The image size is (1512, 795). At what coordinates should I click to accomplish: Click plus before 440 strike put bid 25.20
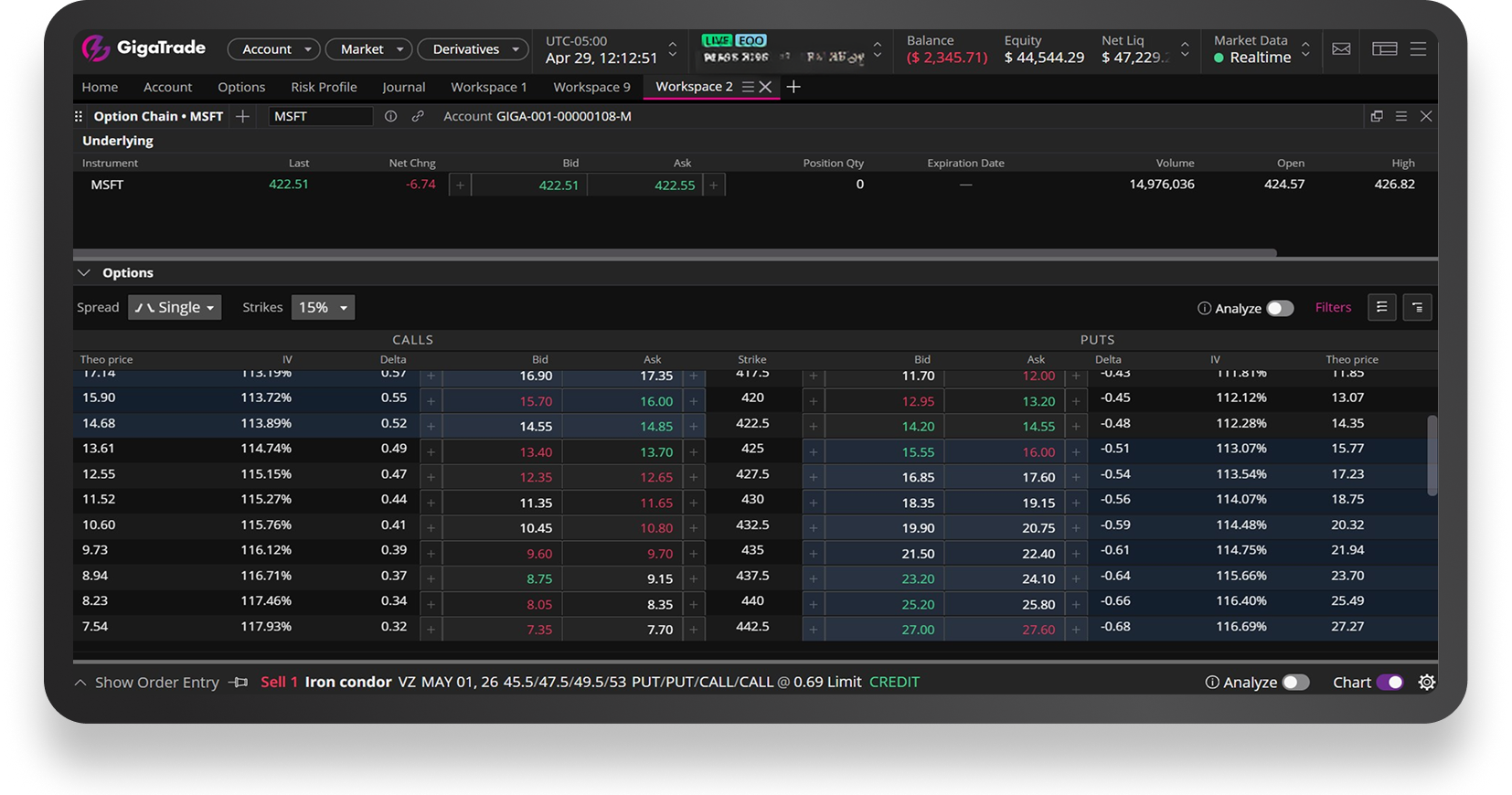pyautogui.click(x=814, y=605)
